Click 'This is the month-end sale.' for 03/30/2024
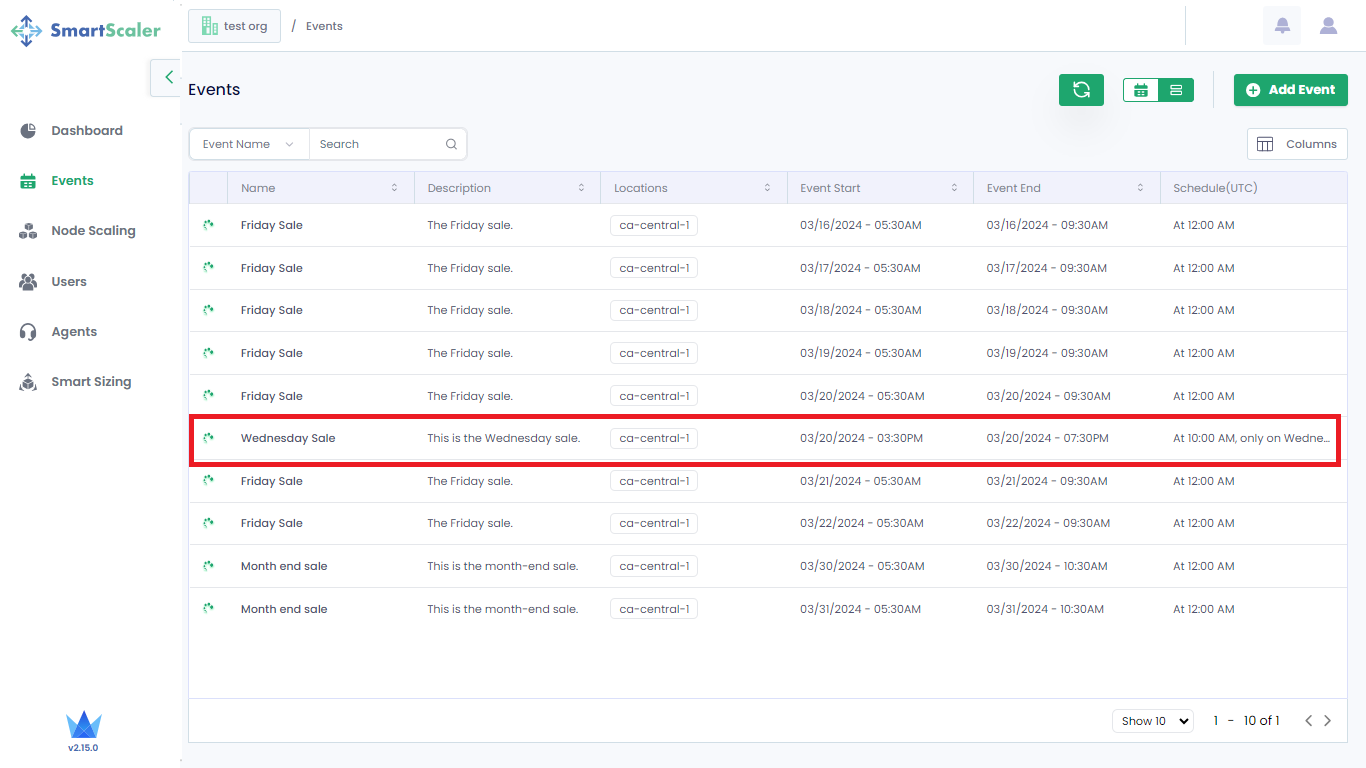 click(503, 566)
